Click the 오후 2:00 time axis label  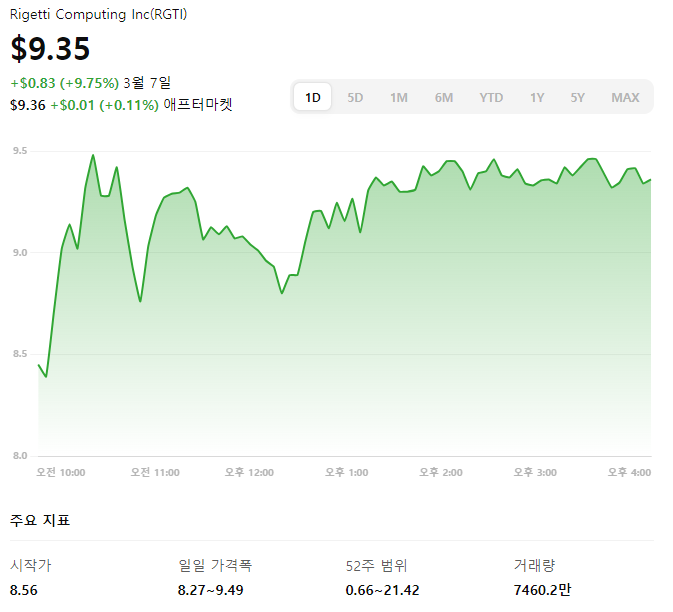(441, 473)
